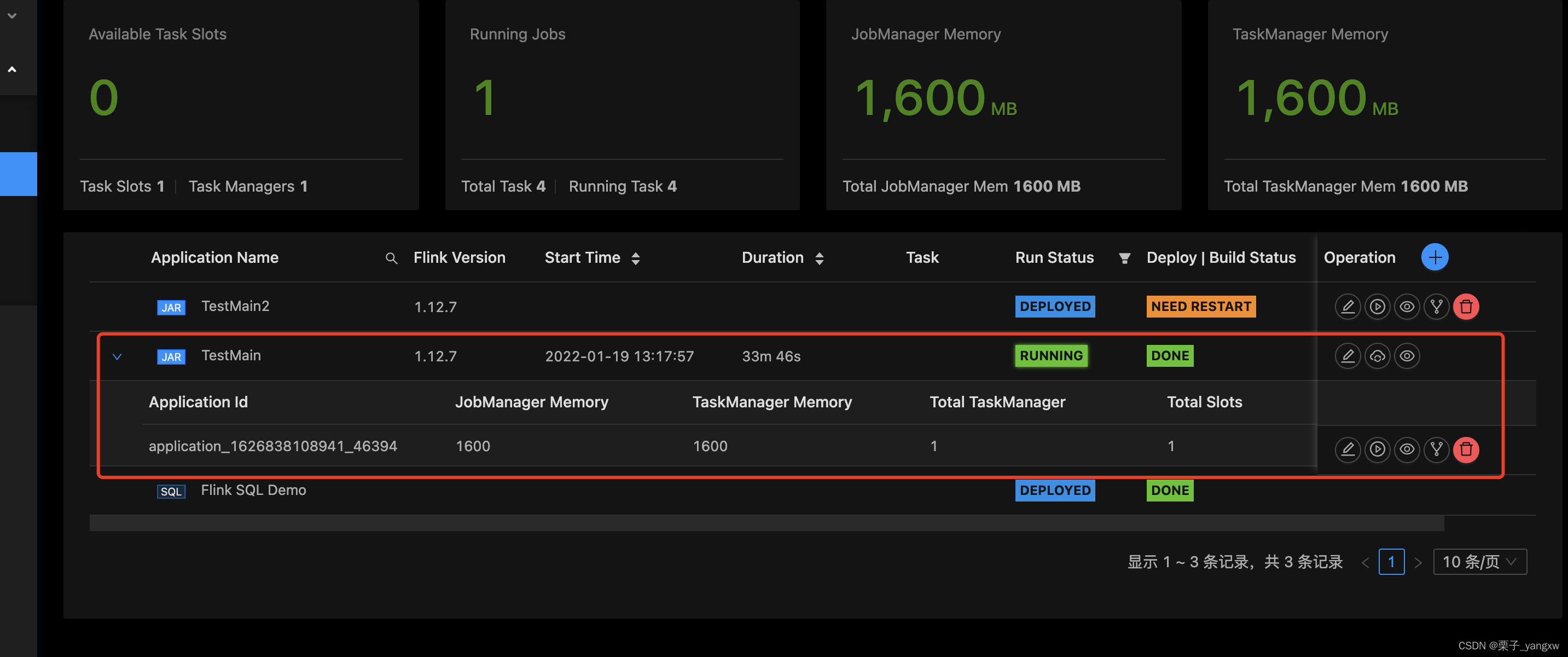Go to previous page arrow
The height and width of the screenshot is (657, 1568).
tap(1364, 562)
